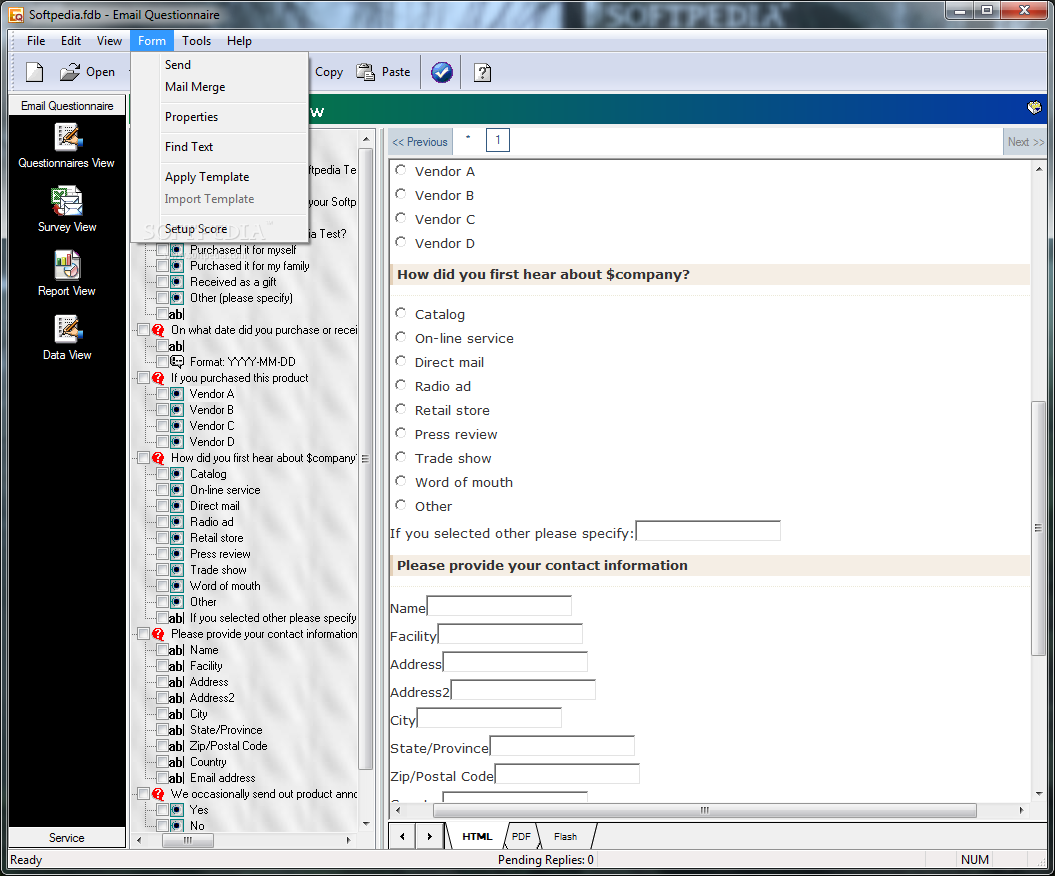
Task: Click page number 1 button
Action: [498, 140]
